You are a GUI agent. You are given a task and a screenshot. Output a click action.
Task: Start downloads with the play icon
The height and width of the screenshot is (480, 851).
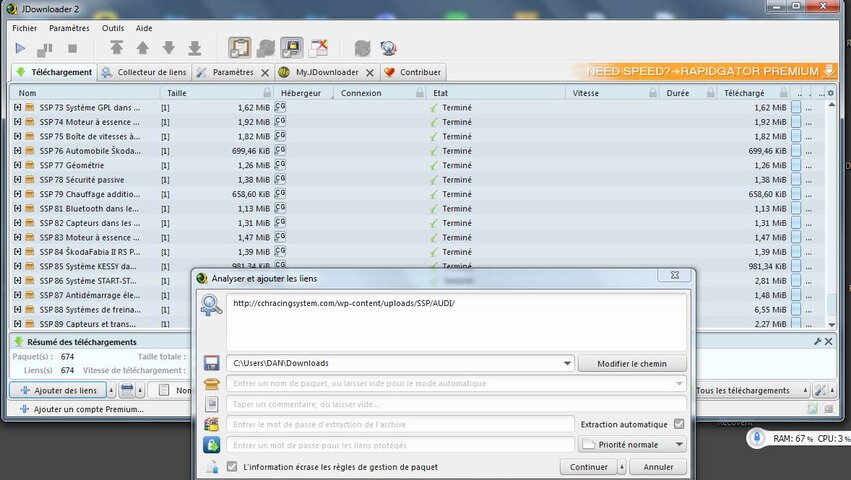(x=20, y=48)
